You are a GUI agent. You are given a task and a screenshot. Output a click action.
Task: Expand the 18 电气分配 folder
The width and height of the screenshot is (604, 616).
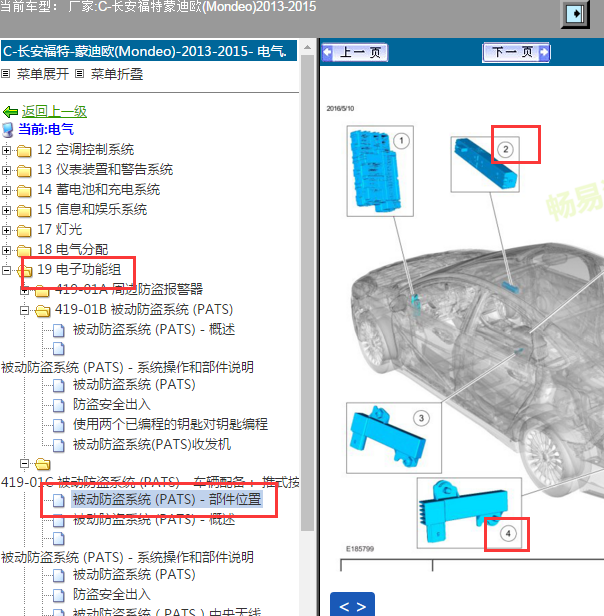[6, 250]
